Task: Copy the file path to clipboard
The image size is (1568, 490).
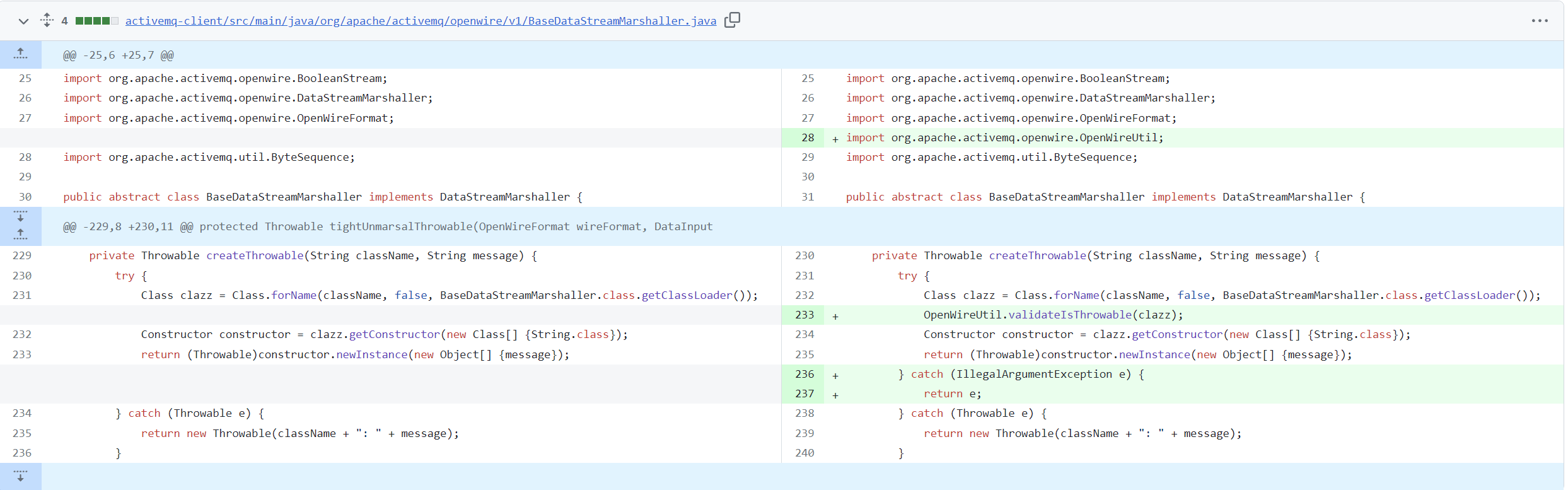Action: [x=732, y=20]
